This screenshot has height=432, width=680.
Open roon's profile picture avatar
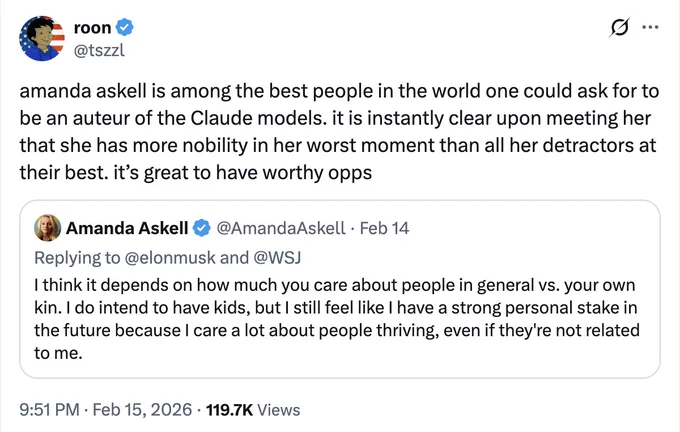coord(42,39)
